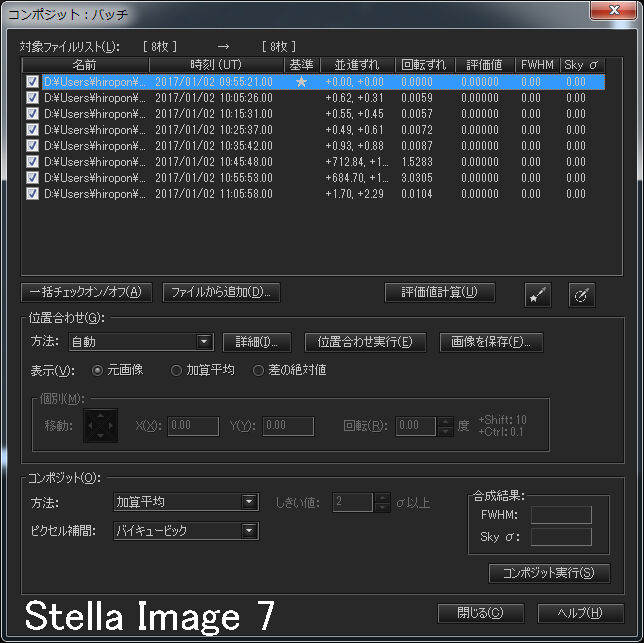Sort by the FWHM column header
The image size is (644, 643).
click(537, 65)
